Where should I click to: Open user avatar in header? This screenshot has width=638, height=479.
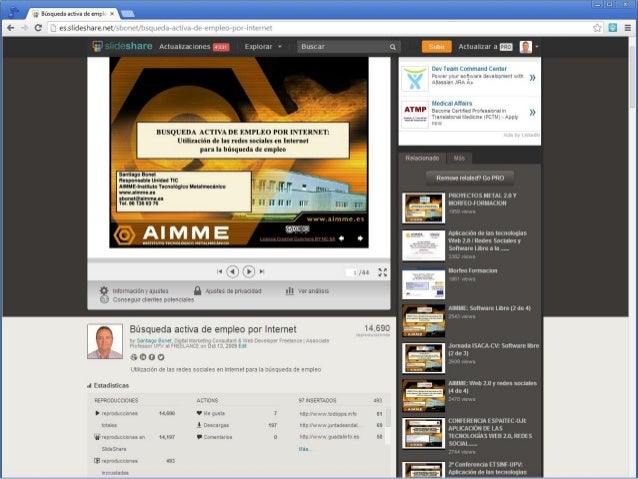tap(526, 47)
